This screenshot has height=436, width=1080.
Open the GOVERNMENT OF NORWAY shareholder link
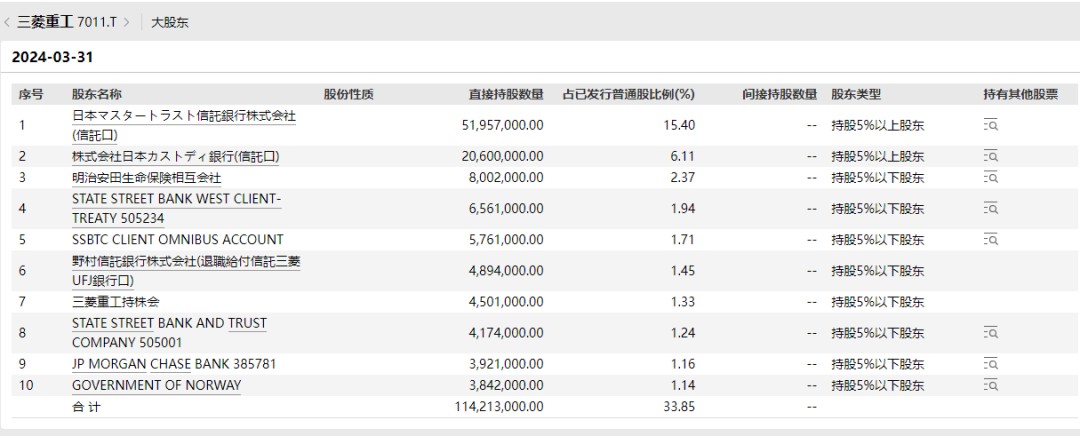pos(156,385)
